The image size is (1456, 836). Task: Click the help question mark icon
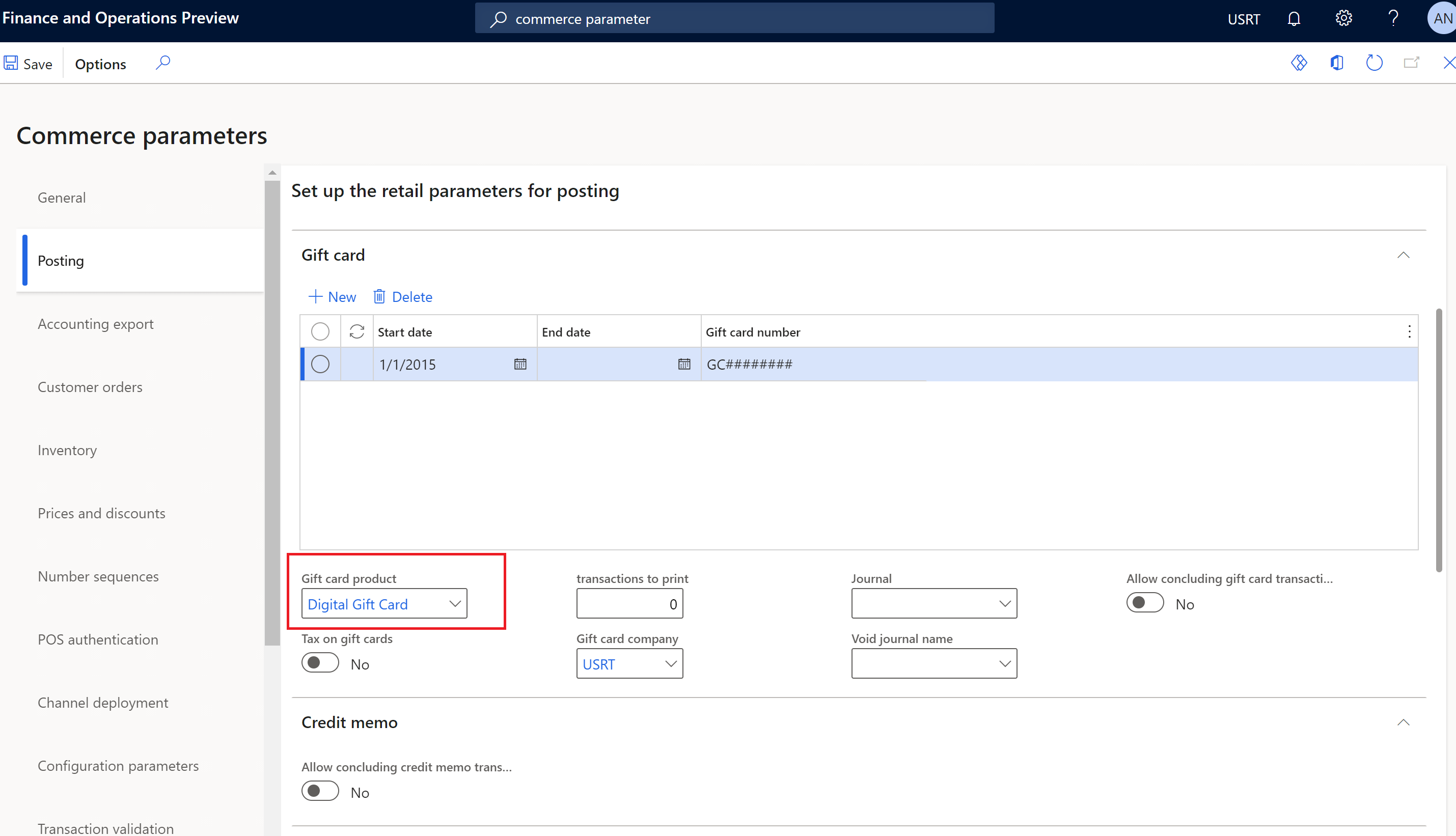pos(1391,19)
